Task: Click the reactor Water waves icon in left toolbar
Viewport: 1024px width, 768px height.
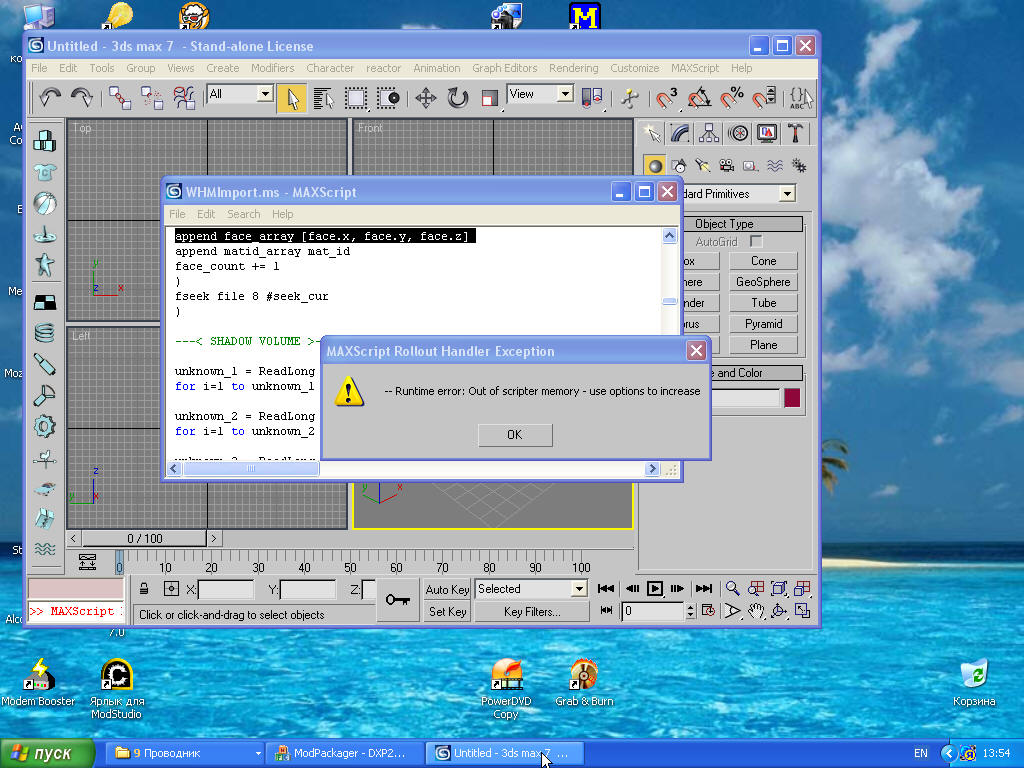Action: (44, 549)
